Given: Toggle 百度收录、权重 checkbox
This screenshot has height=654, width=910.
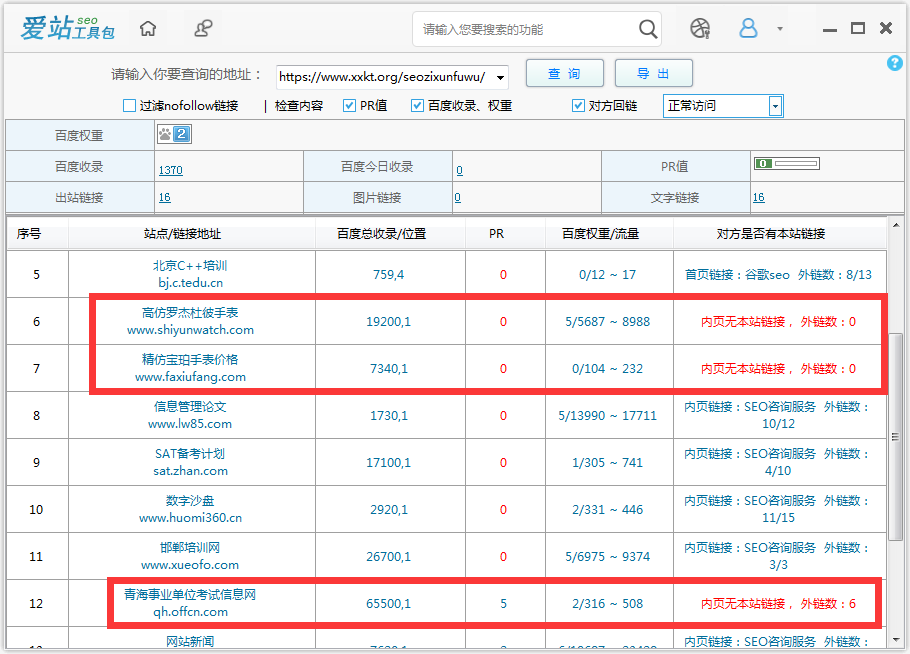Looking at the screenshot, I should (x=417, y=106).
